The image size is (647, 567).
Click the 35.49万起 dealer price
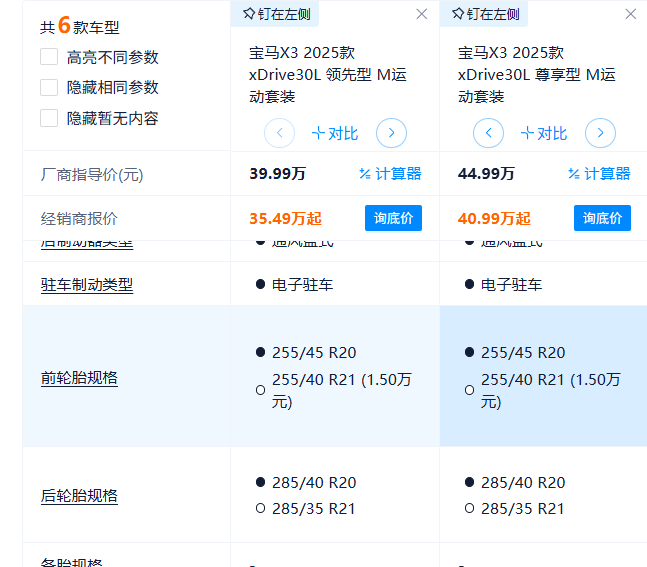point(285,218)
